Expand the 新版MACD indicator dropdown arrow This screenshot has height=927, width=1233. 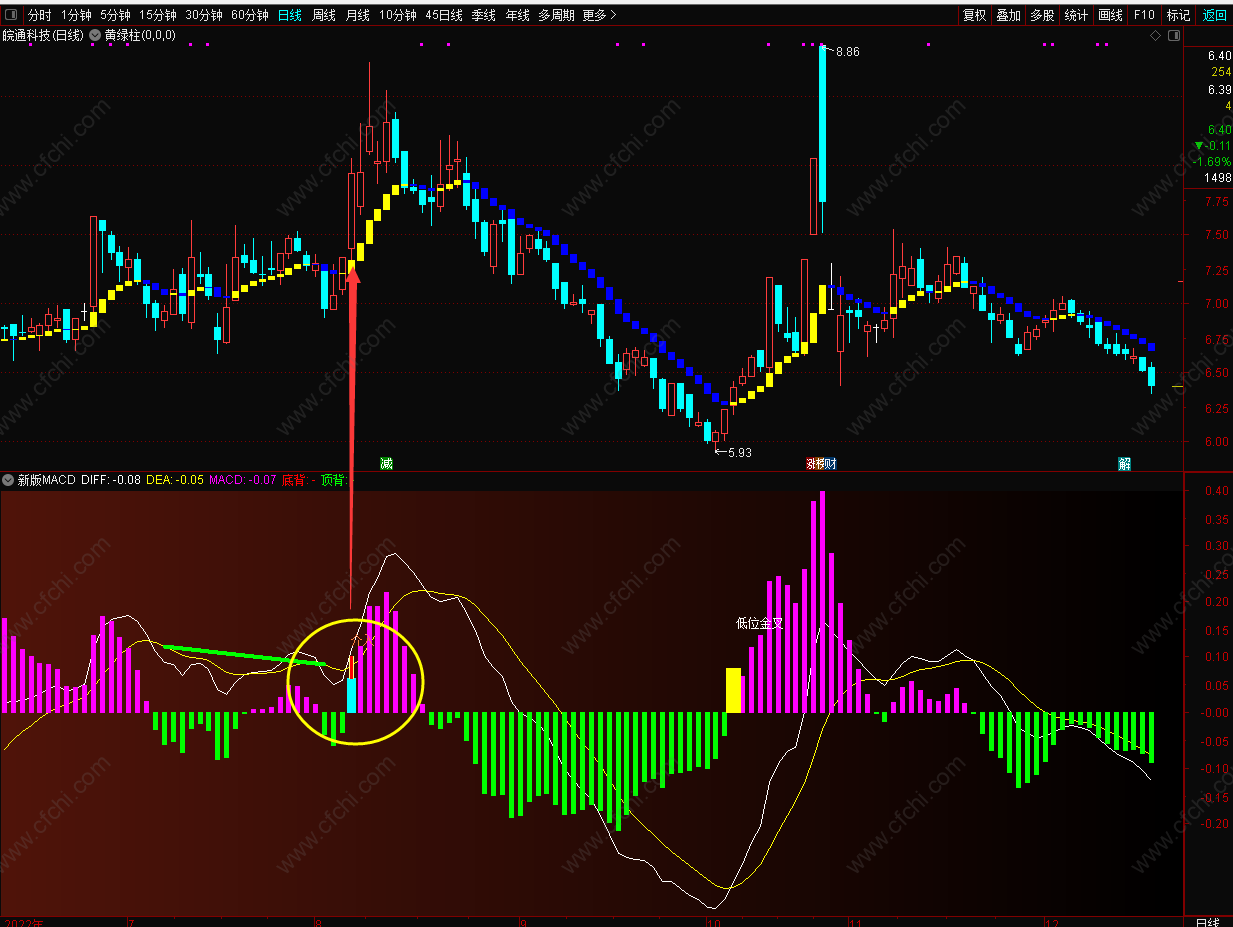pyautogui.click(x=8, y=480)
